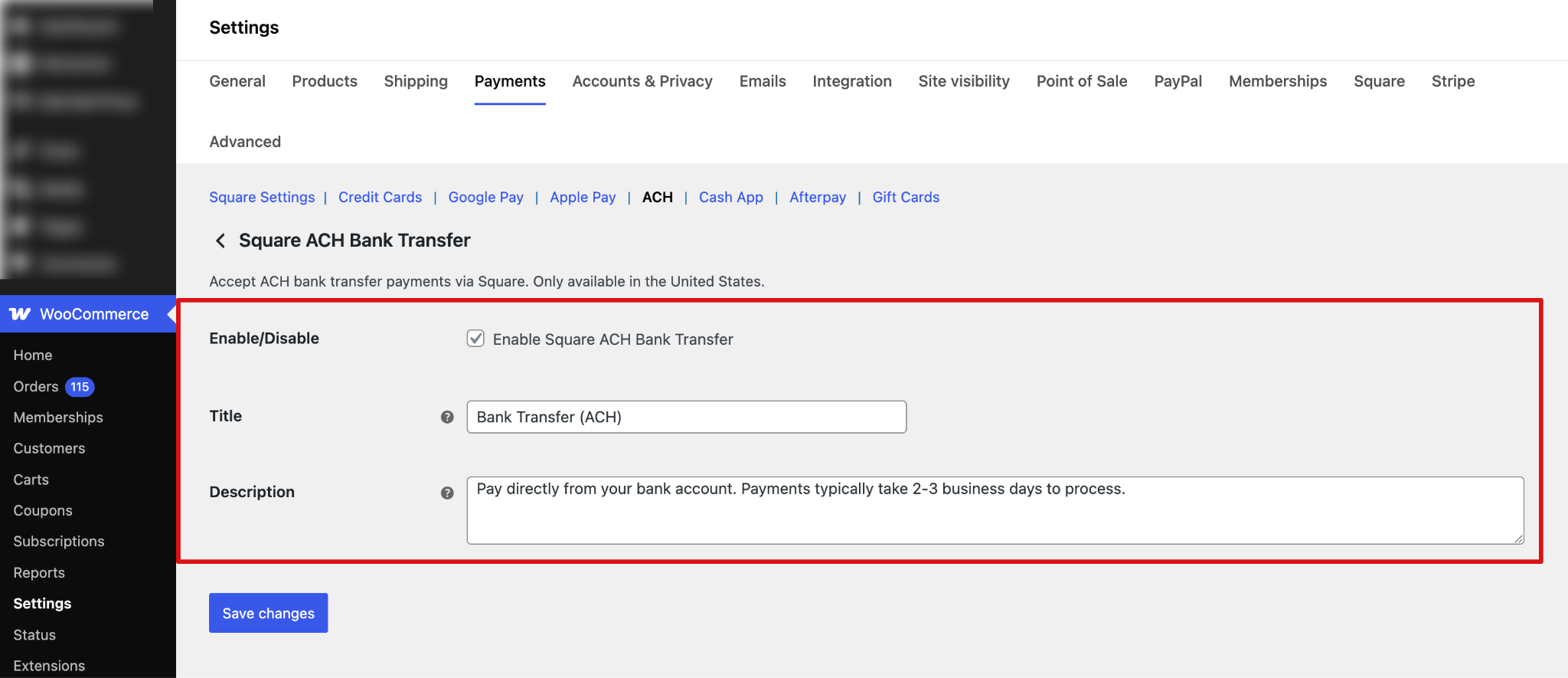
Task: Open the Memberships settings tab
Action: (x=1278, y=81)
